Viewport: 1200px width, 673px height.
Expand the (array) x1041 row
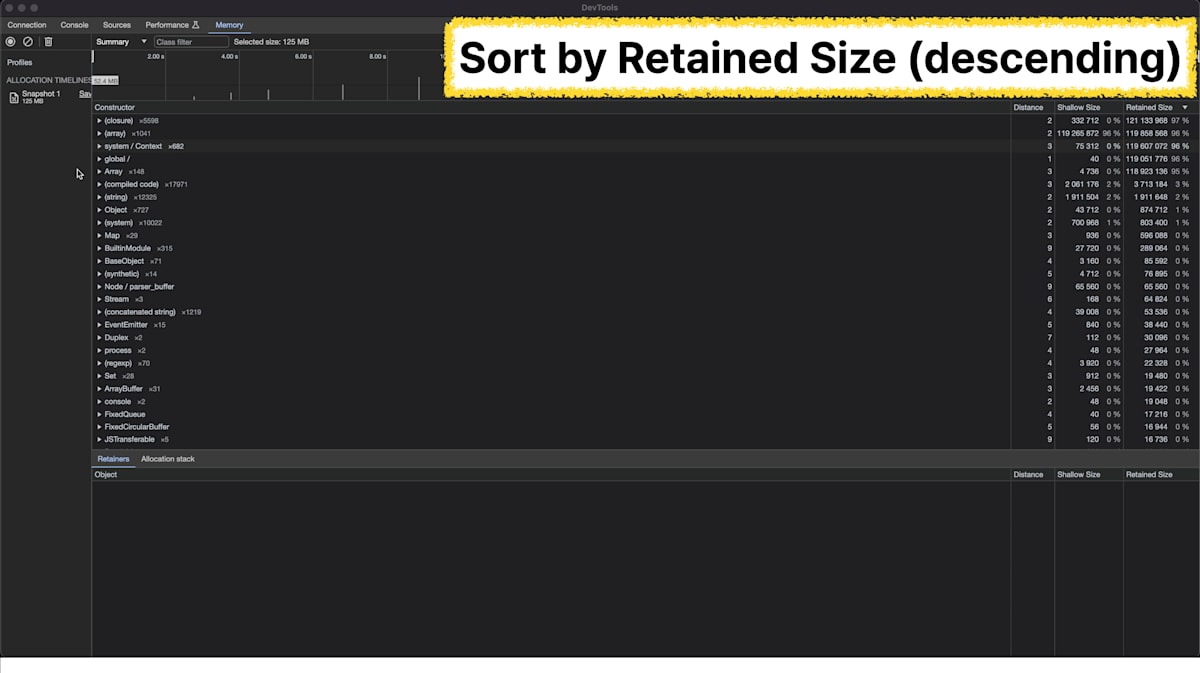point(99,133)
